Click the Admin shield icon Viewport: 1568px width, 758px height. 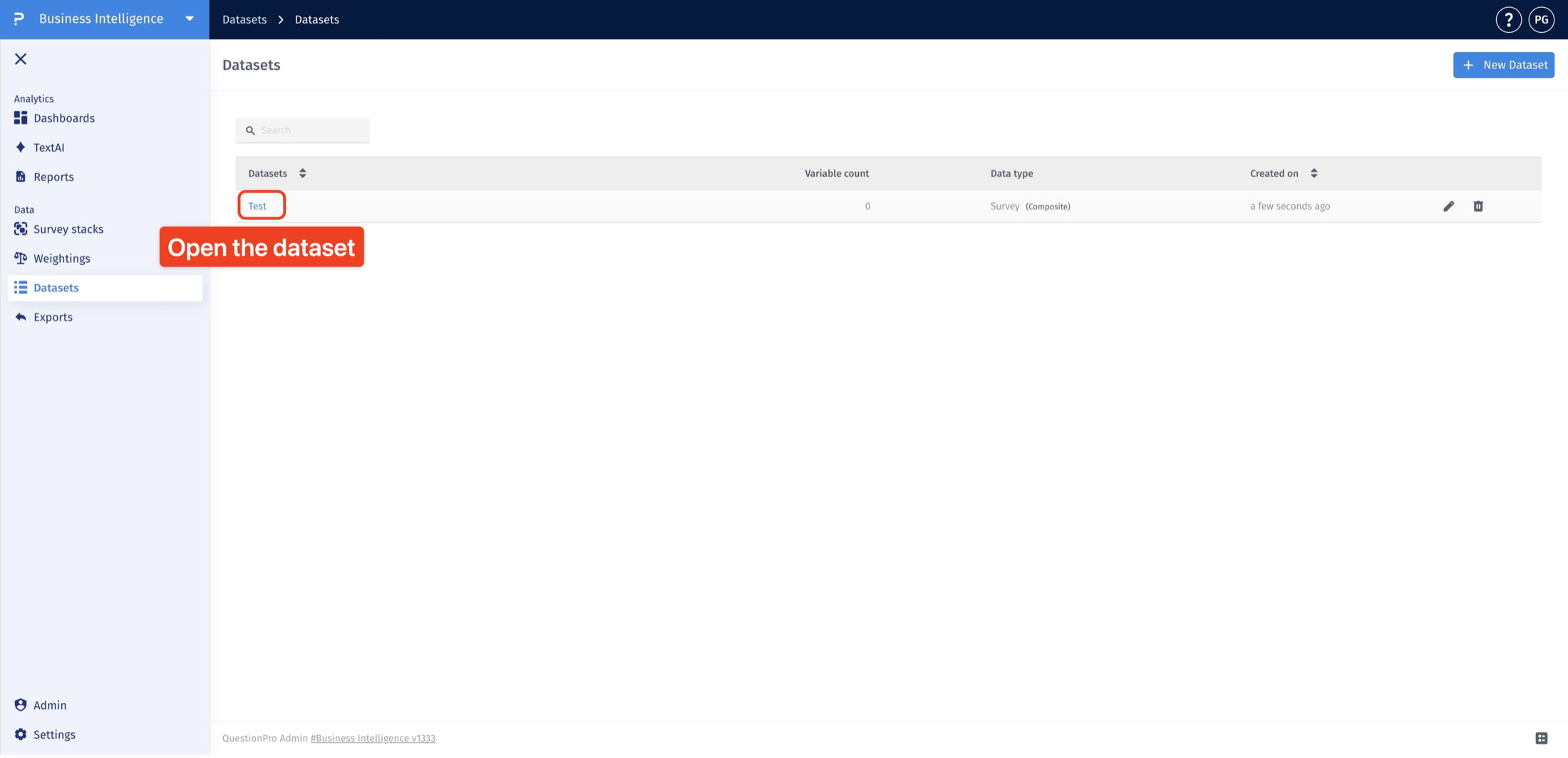click(21, 705)
